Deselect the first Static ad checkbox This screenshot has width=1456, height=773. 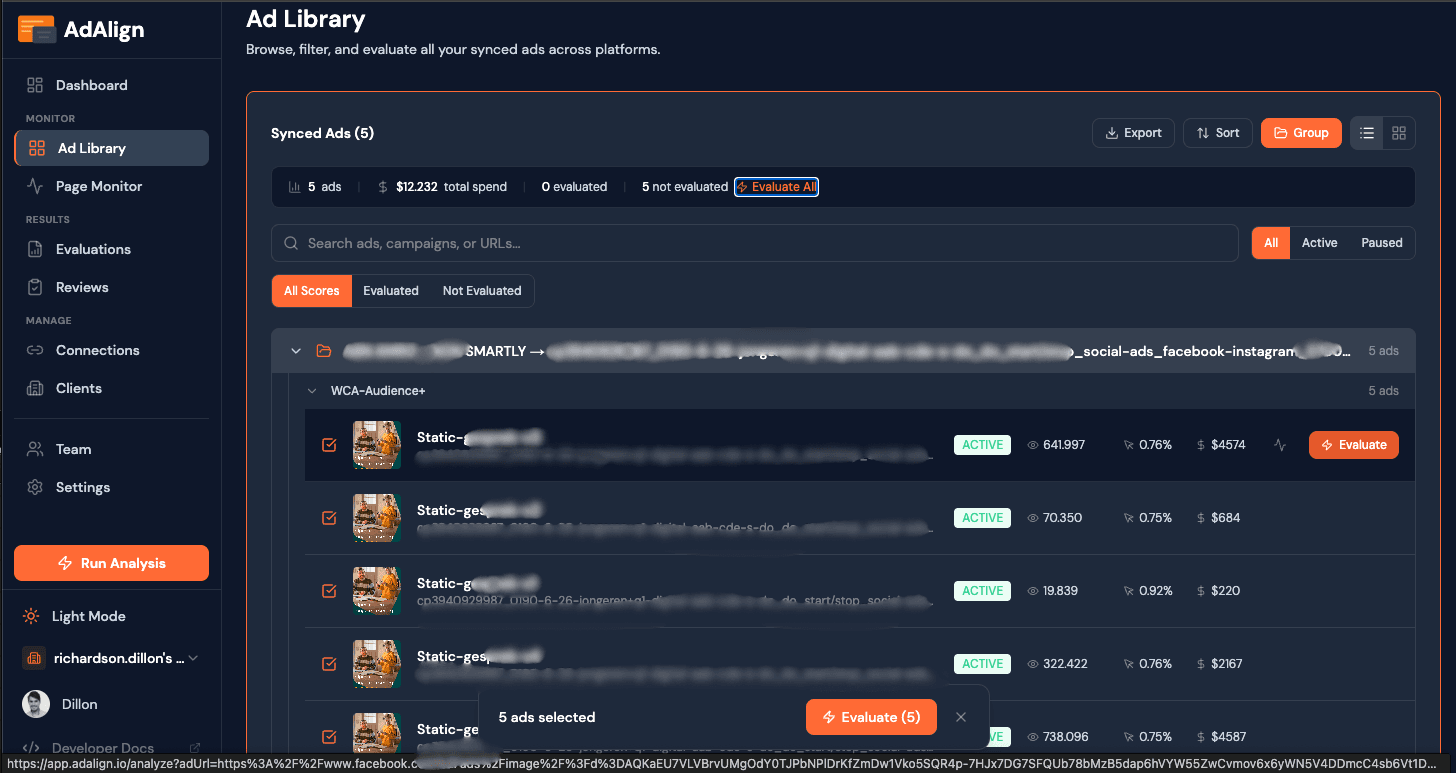tap(329, 445)
